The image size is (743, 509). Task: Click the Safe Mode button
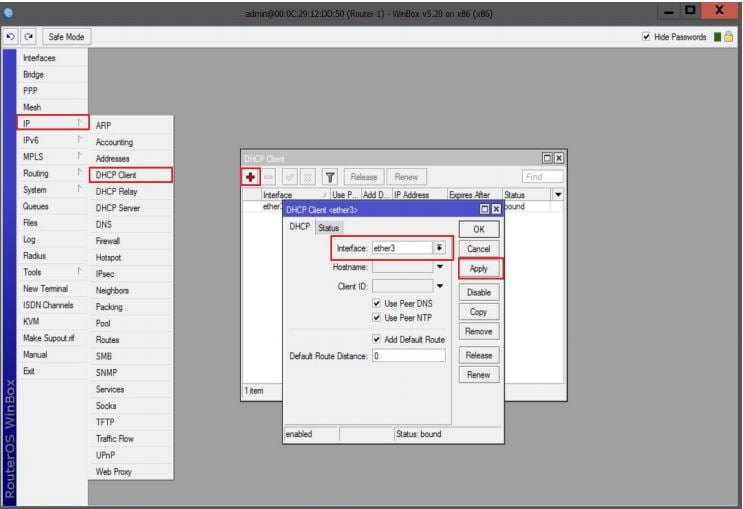(x=66, y=37)
